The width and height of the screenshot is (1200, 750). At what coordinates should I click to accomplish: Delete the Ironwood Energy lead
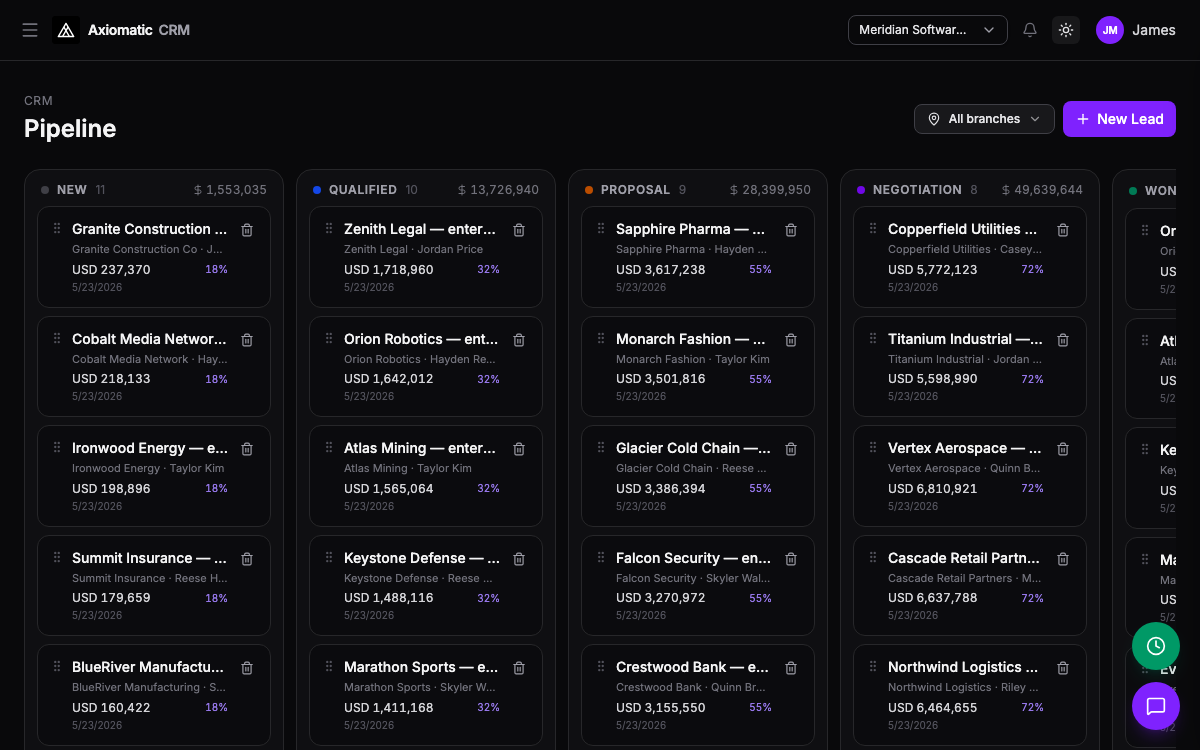point(247,449)
